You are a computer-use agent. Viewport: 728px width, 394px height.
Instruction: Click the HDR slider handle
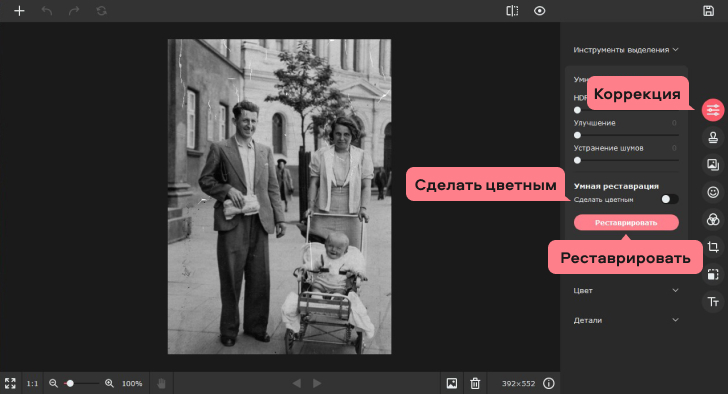(x=577, y=110)
